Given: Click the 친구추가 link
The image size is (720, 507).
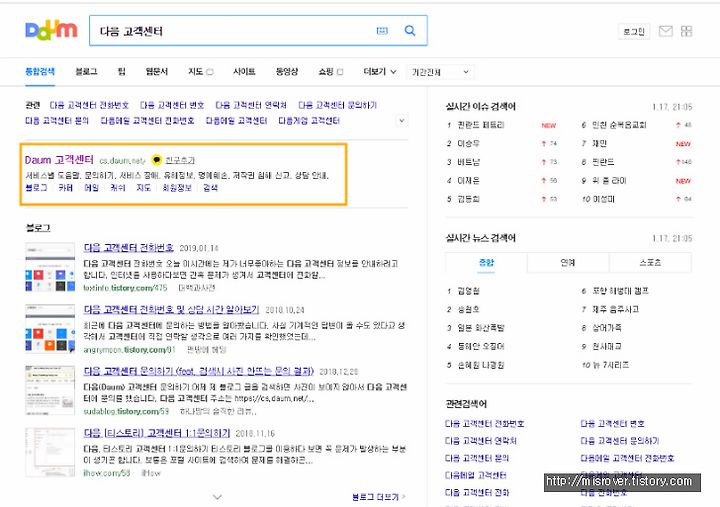Looking at the screenshot, I should [180, 160].
